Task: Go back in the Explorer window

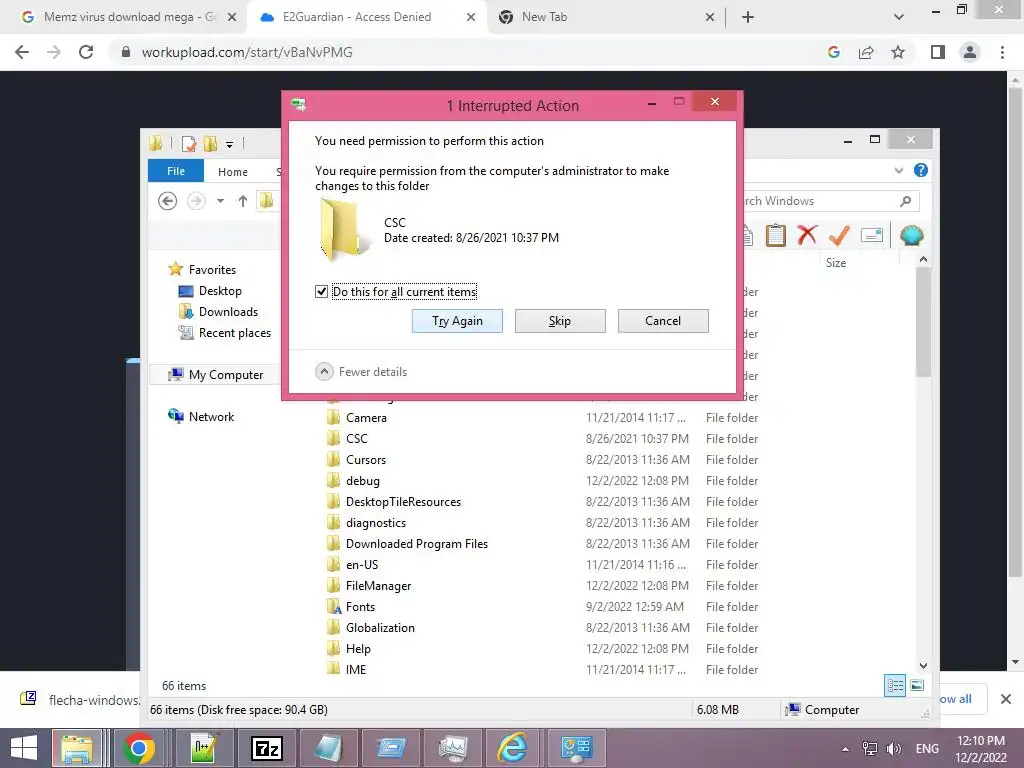Action: point(167,201)
